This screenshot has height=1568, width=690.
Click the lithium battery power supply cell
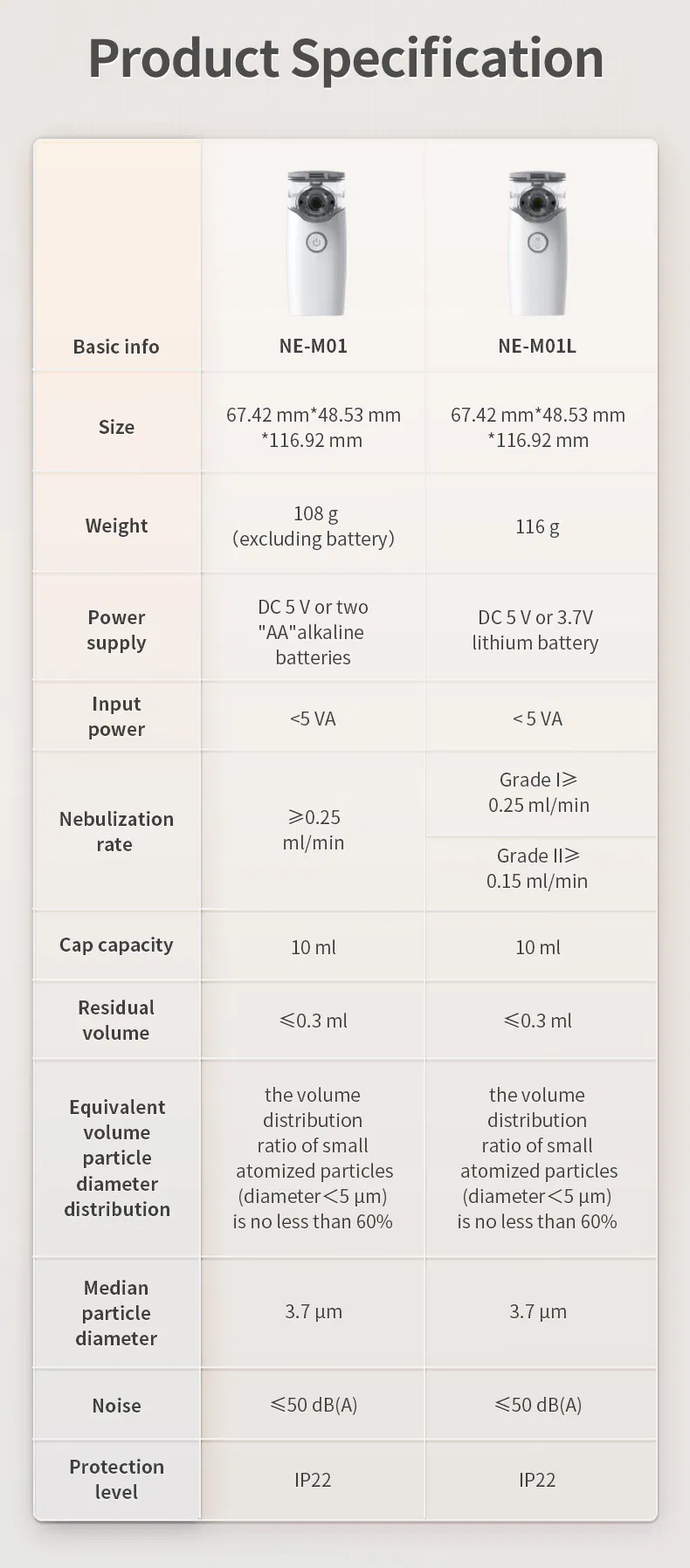click(x=535, y=629)
